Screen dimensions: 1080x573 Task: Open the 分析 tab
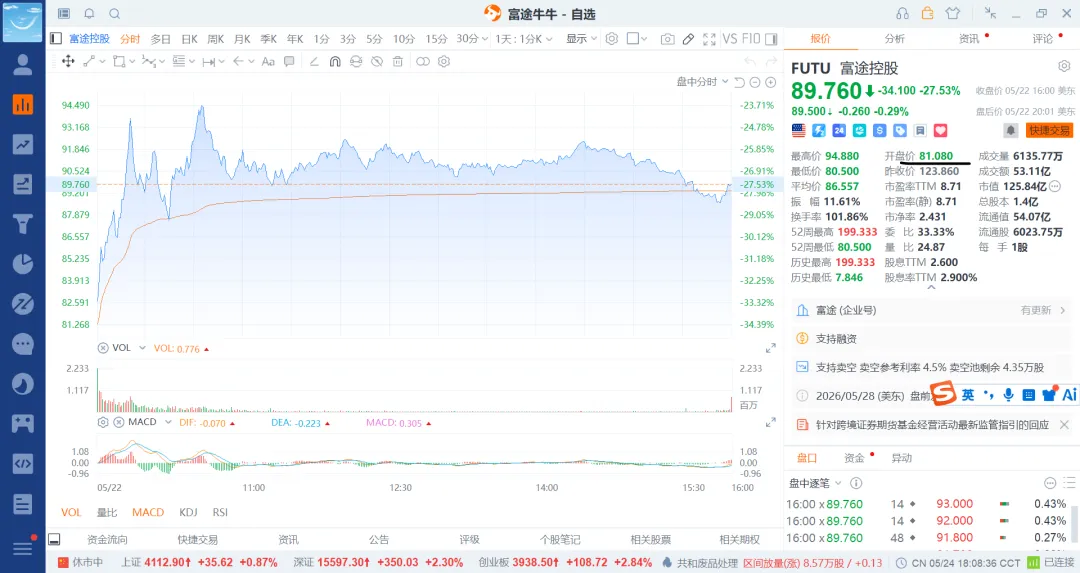[x=895, y=39]
